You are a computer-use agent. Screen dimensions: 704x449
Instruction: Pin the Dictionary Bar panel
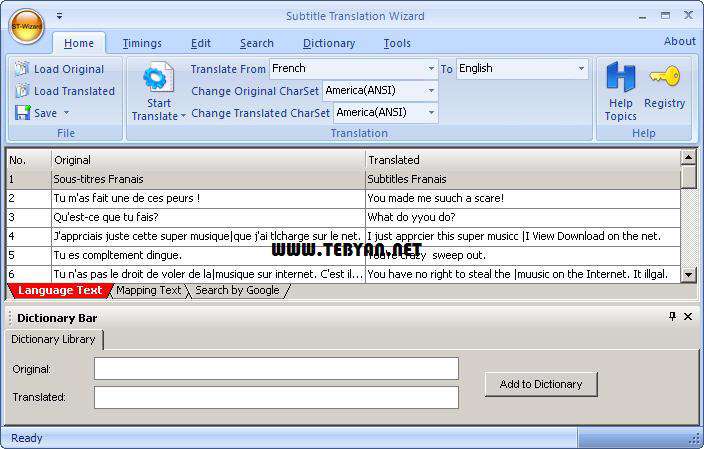pos(672,317)
